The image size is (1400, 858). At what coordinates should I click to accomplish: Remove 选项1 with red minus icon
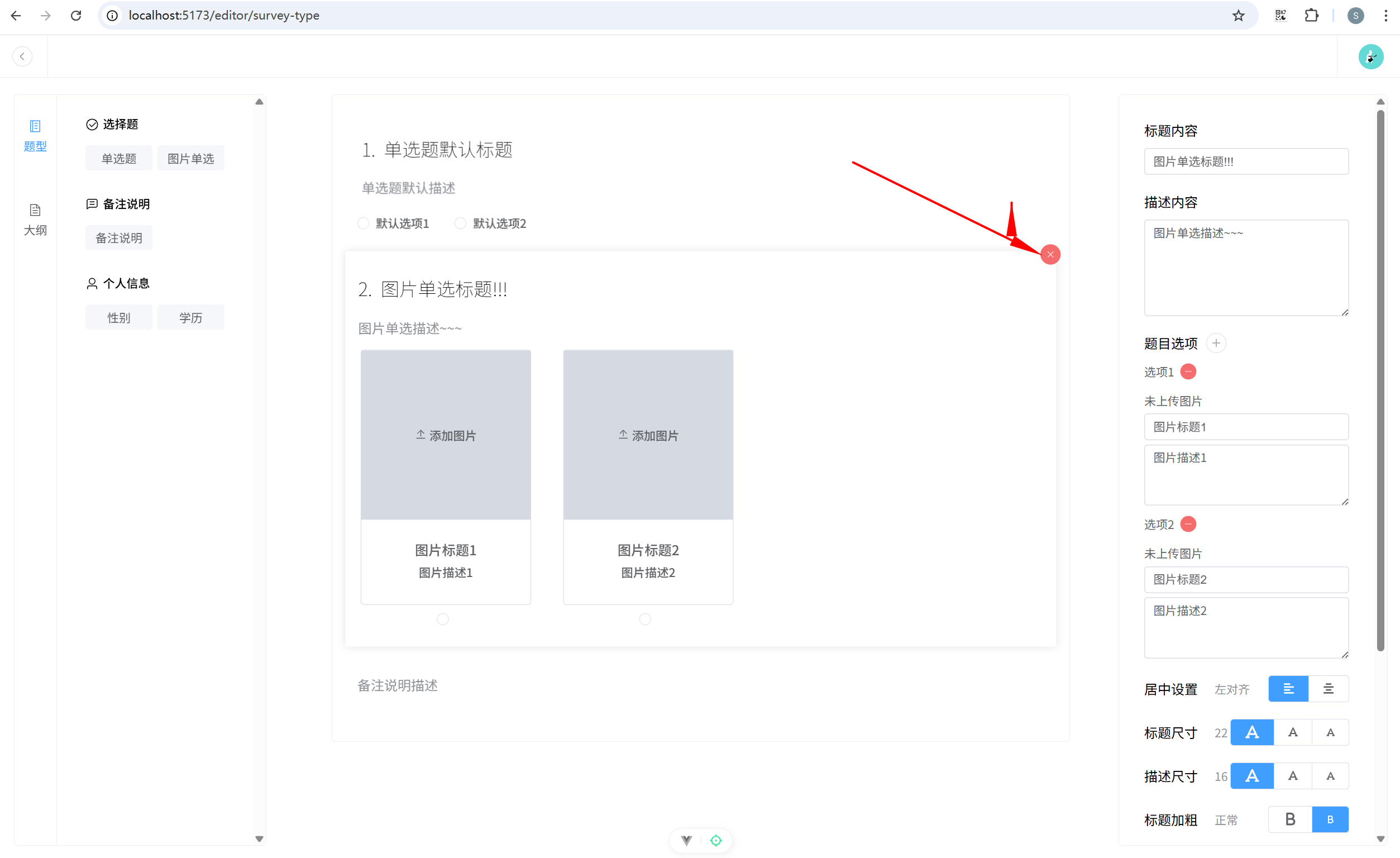[1188, 371]
